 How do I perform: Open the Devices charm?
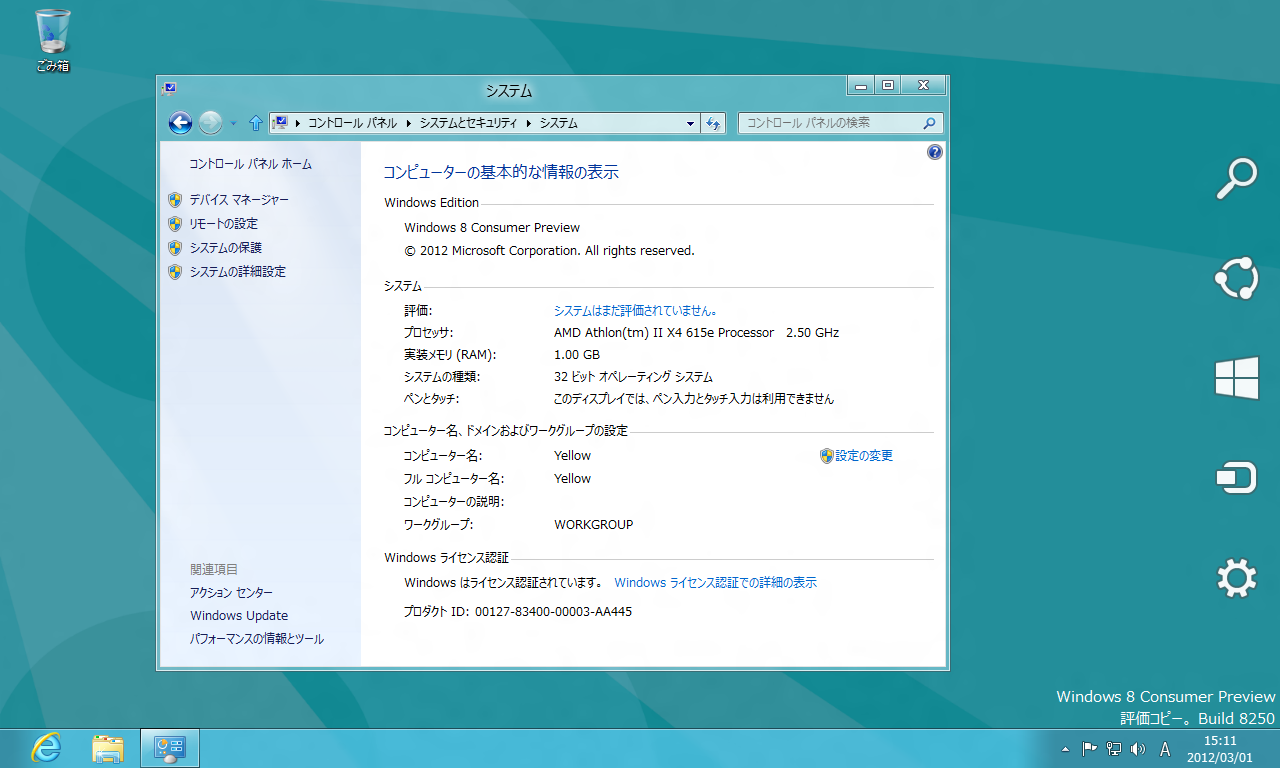click(1236, 479)
